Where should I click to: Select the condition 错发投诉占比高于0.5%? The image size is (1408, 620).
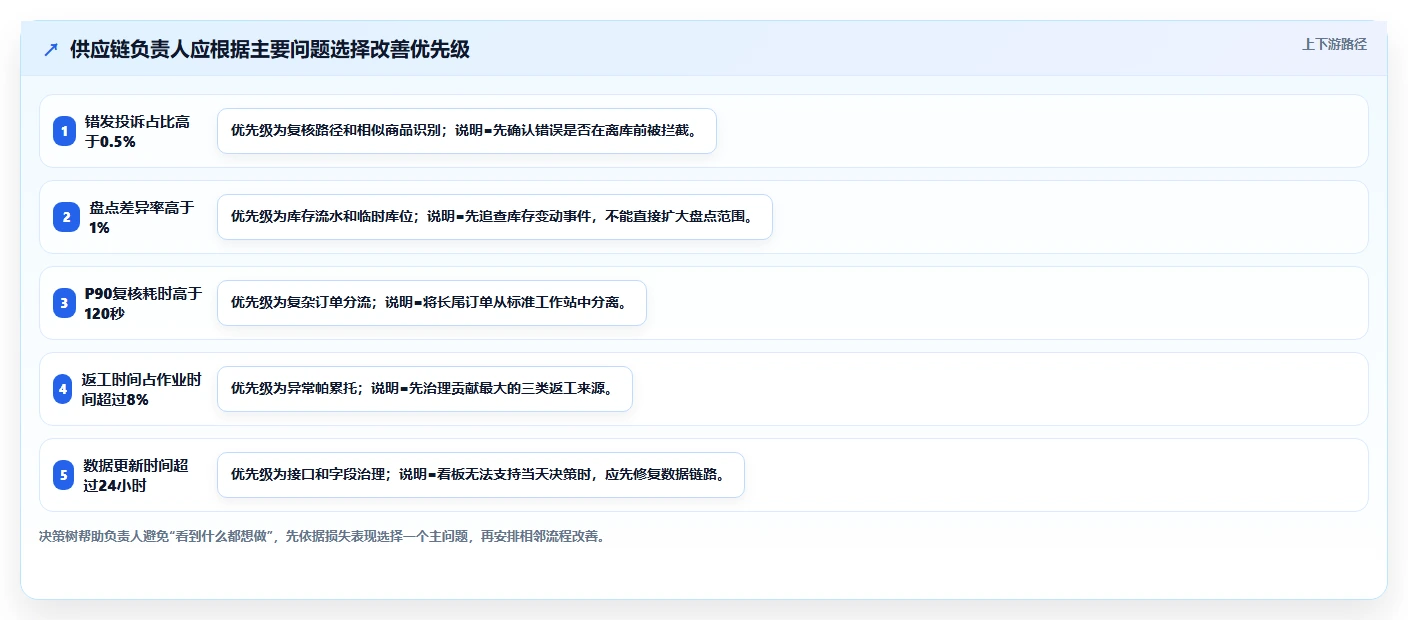click(x=137, y=131)
